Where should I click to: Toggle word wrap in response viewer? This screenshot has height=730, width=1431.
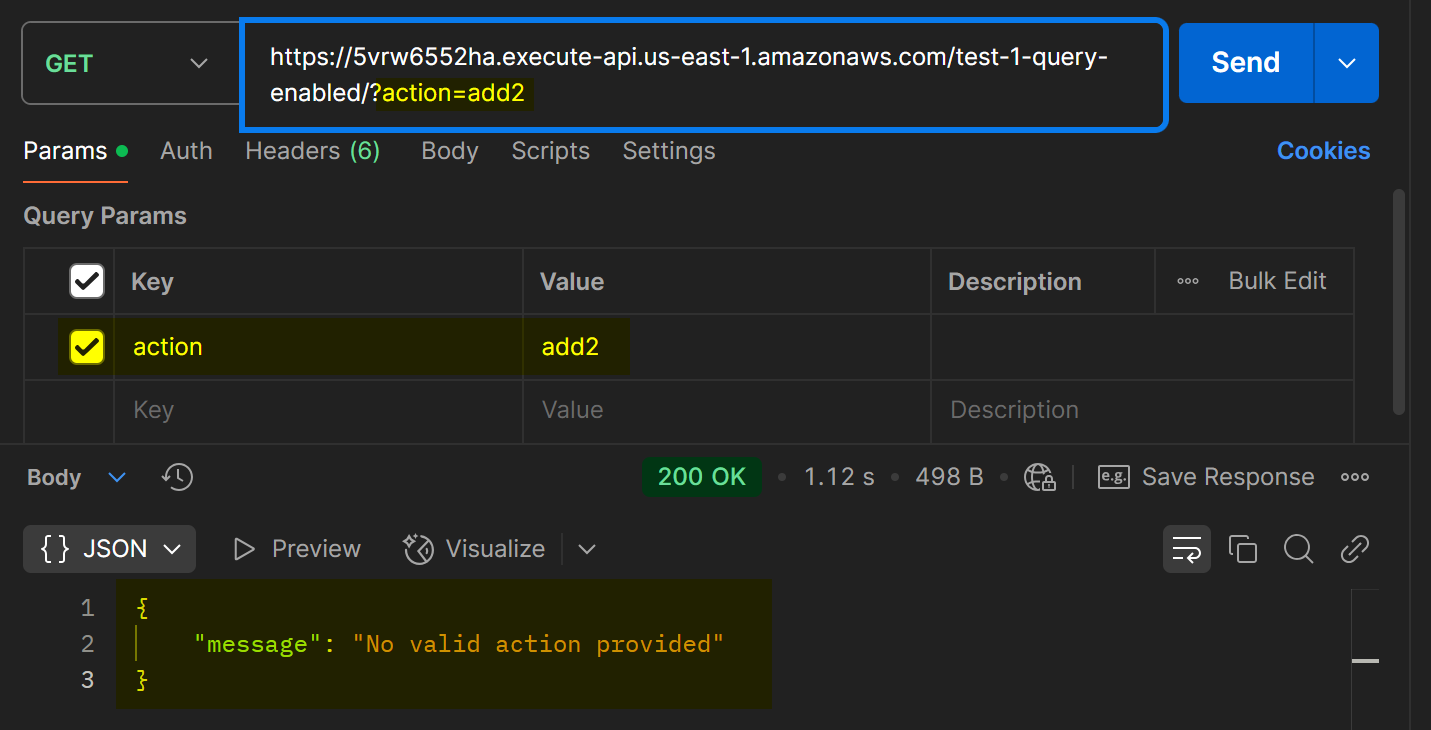click(1186, 549)
